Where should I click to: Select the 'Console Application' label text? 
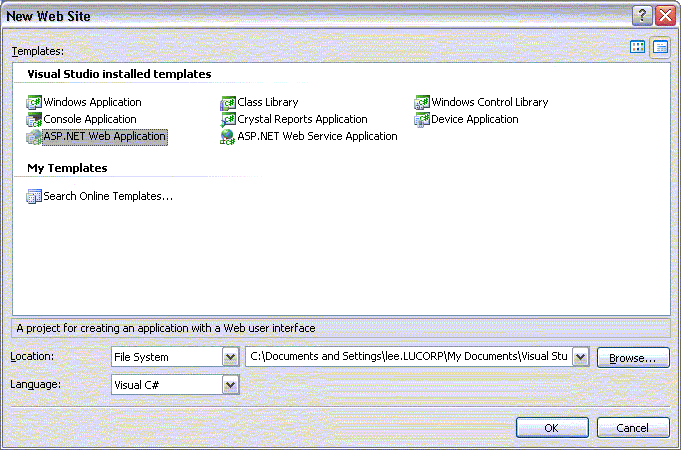pyautogui.click(x=90, y=119)
